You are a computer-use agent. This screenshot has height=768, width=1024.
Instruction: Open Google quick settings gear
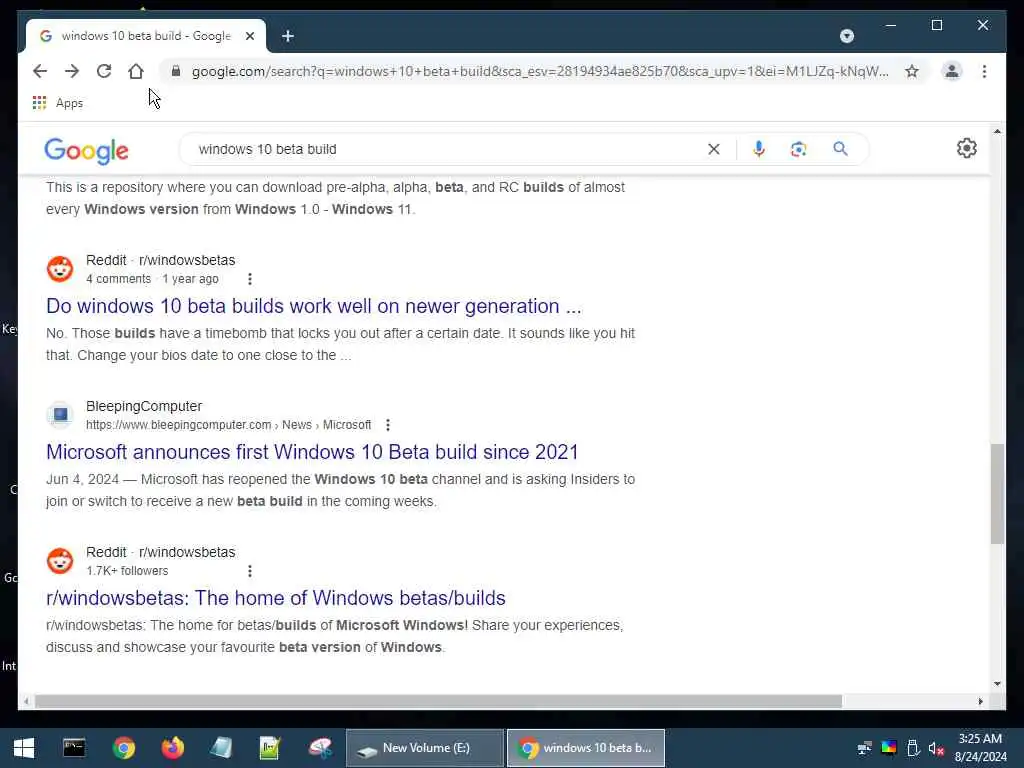click(967, 148)
